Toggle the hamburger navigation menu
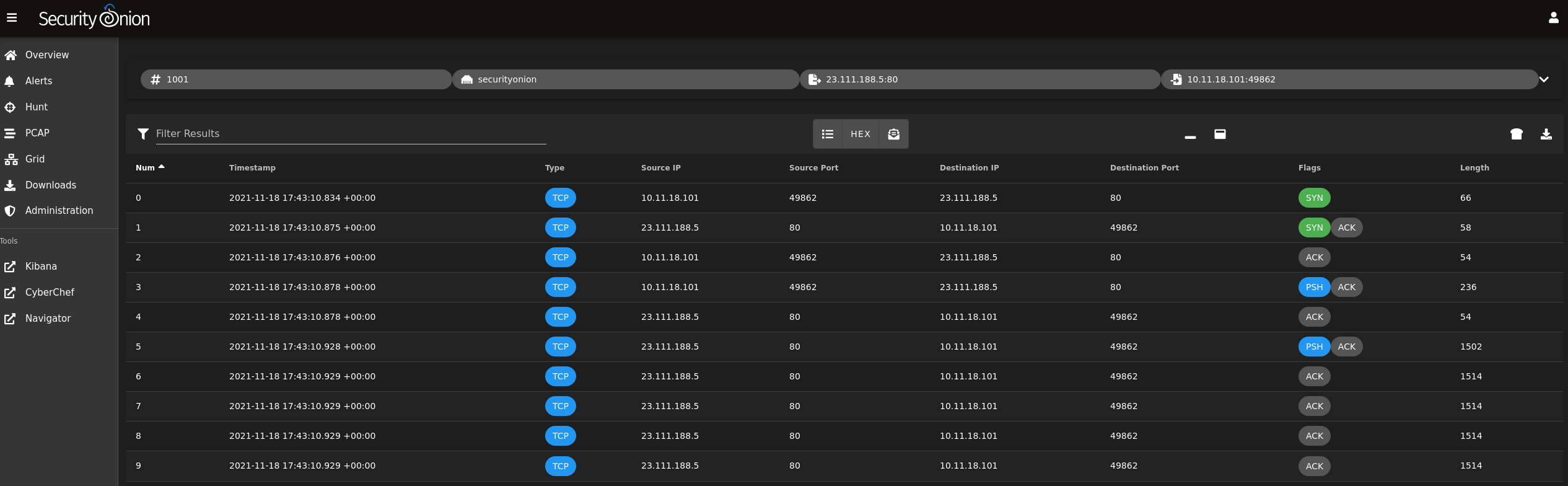The image size is (1568, 486). tap(12, 18)
